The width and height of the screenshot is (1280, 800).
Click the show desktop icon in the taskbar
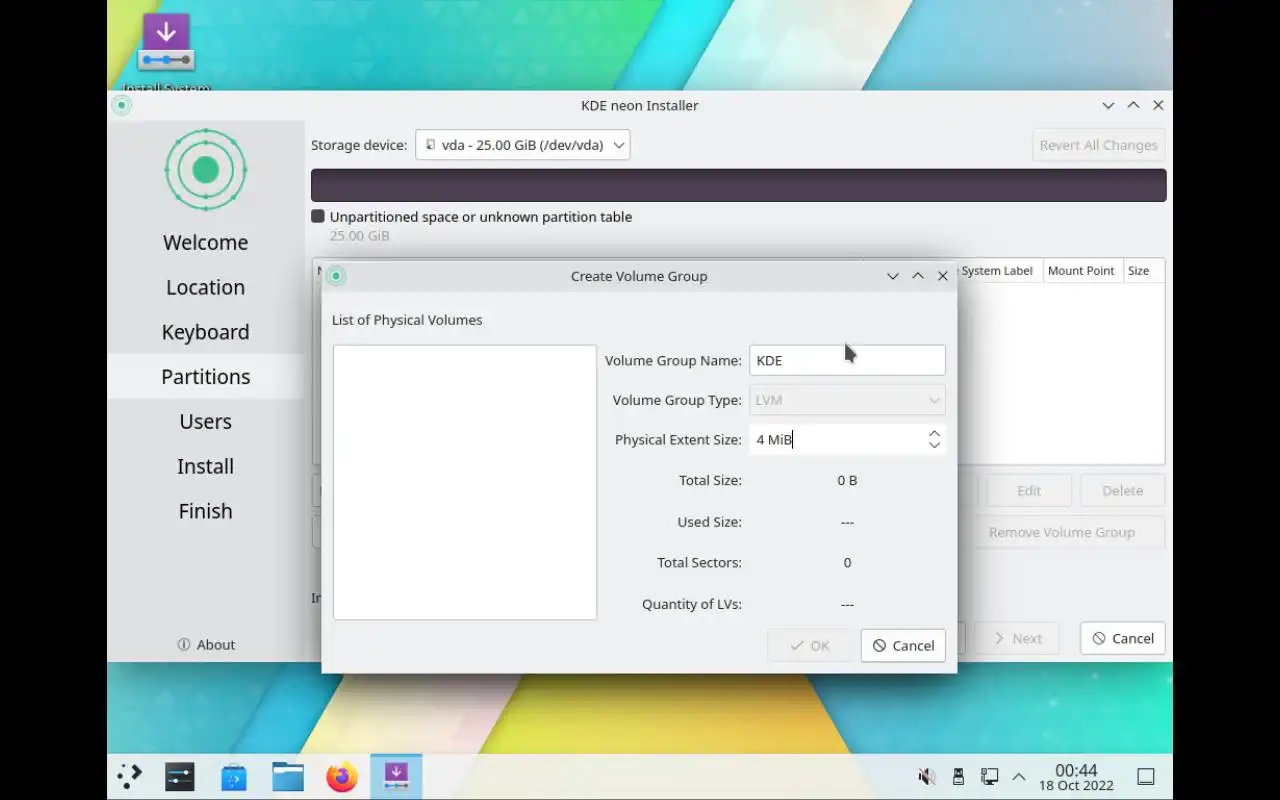1146,777
